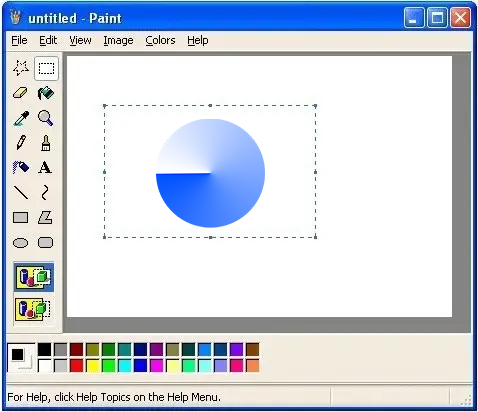Select the straight Line tool
This screenshot has width=478, height=412.
point(21,192)
